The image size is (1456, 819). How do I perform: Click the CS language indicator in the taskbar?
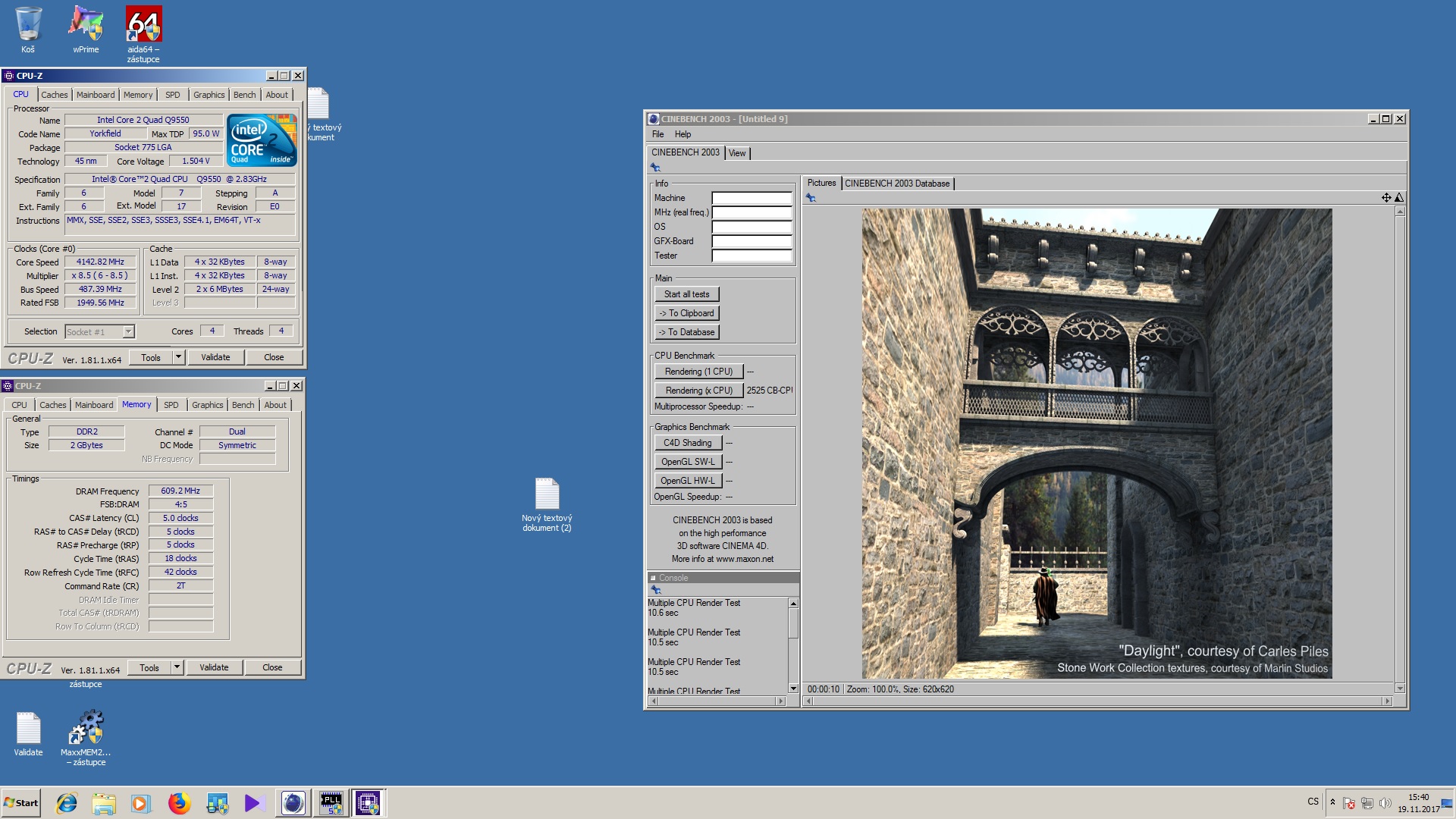click(x=1313, y=802)
